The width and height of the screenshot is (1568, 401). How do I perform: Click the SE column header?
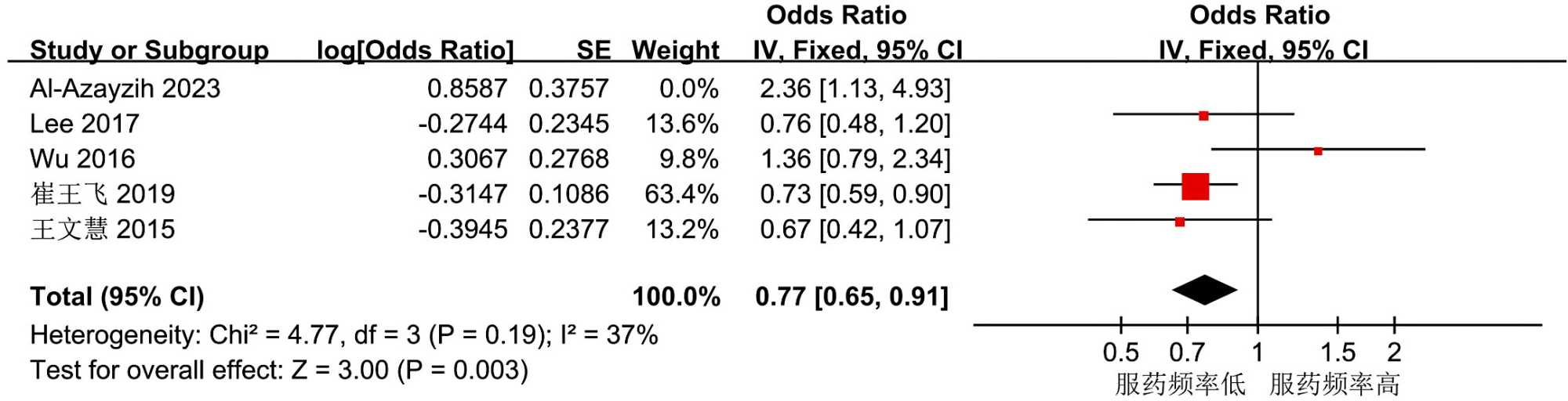593,50
